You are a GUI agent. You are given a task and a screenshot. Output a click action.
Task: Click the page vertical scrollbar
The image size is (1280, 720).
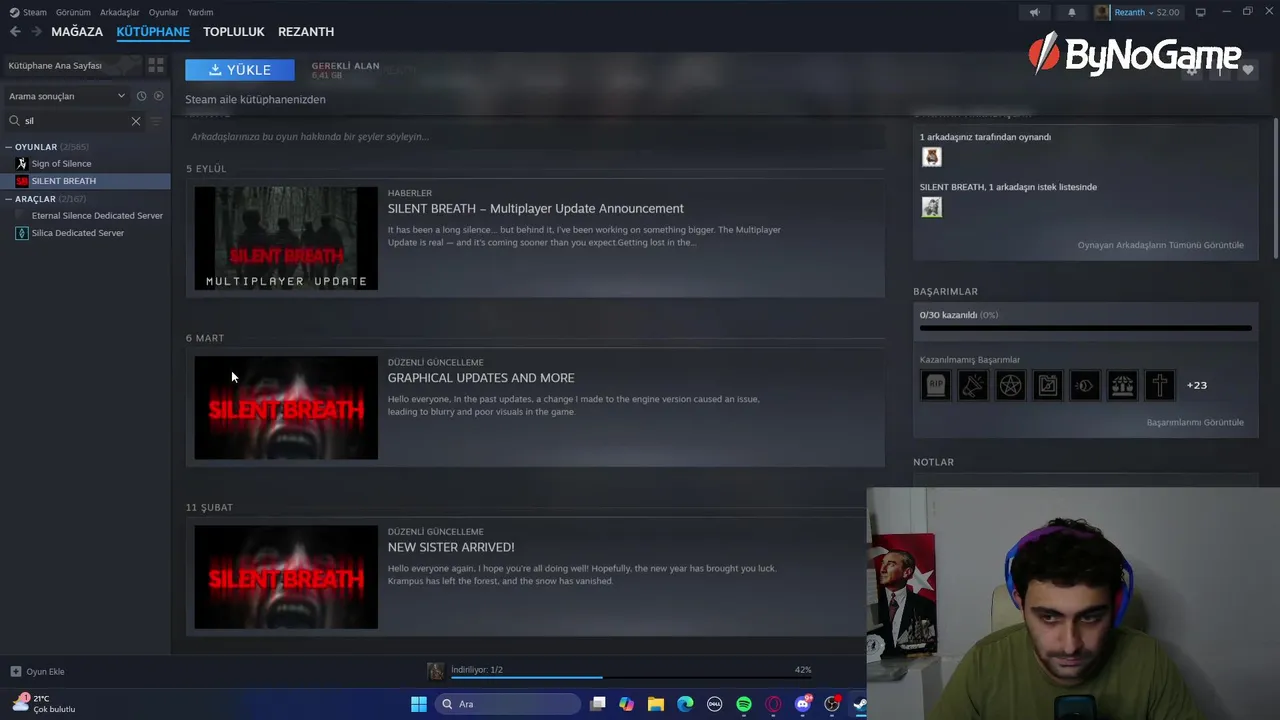(x=1274, y=187)
